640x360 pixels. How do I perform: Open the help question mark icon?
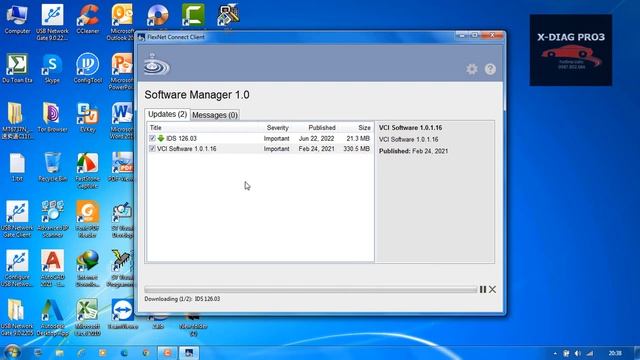click(490, 69)
